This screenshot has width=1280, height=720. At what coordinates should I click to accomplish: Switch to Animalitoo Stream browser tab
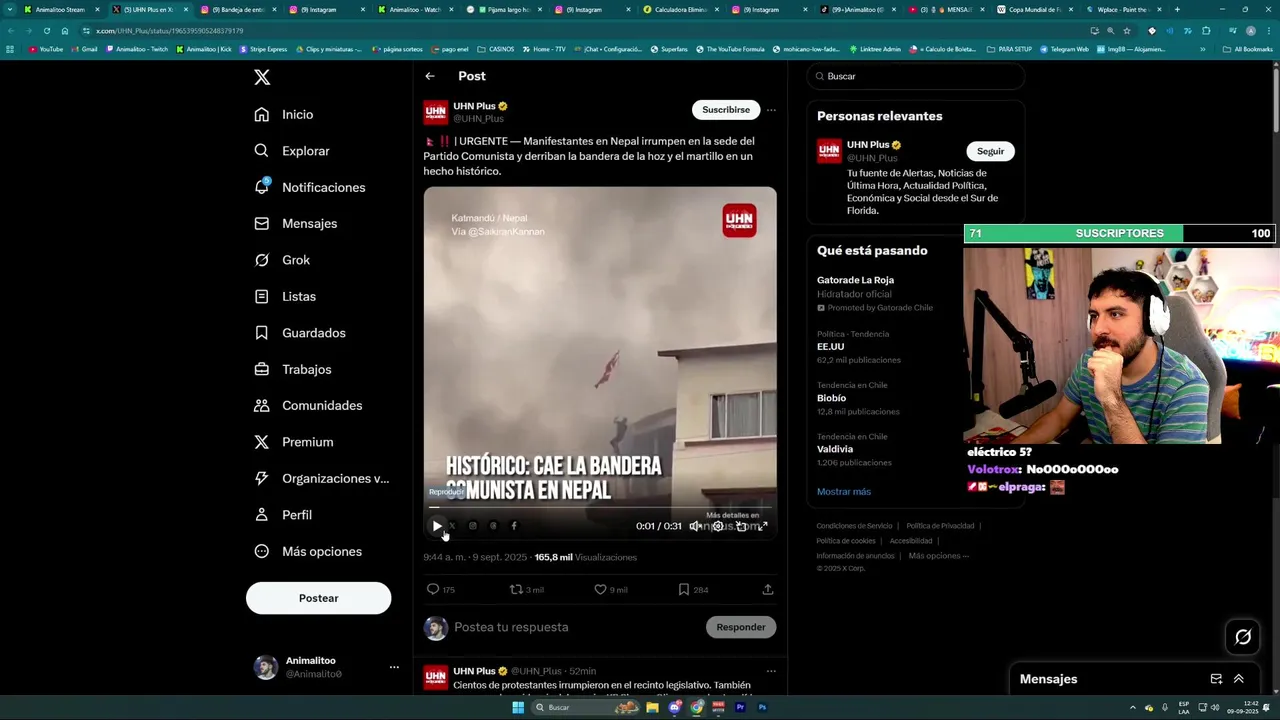[62, 10]
